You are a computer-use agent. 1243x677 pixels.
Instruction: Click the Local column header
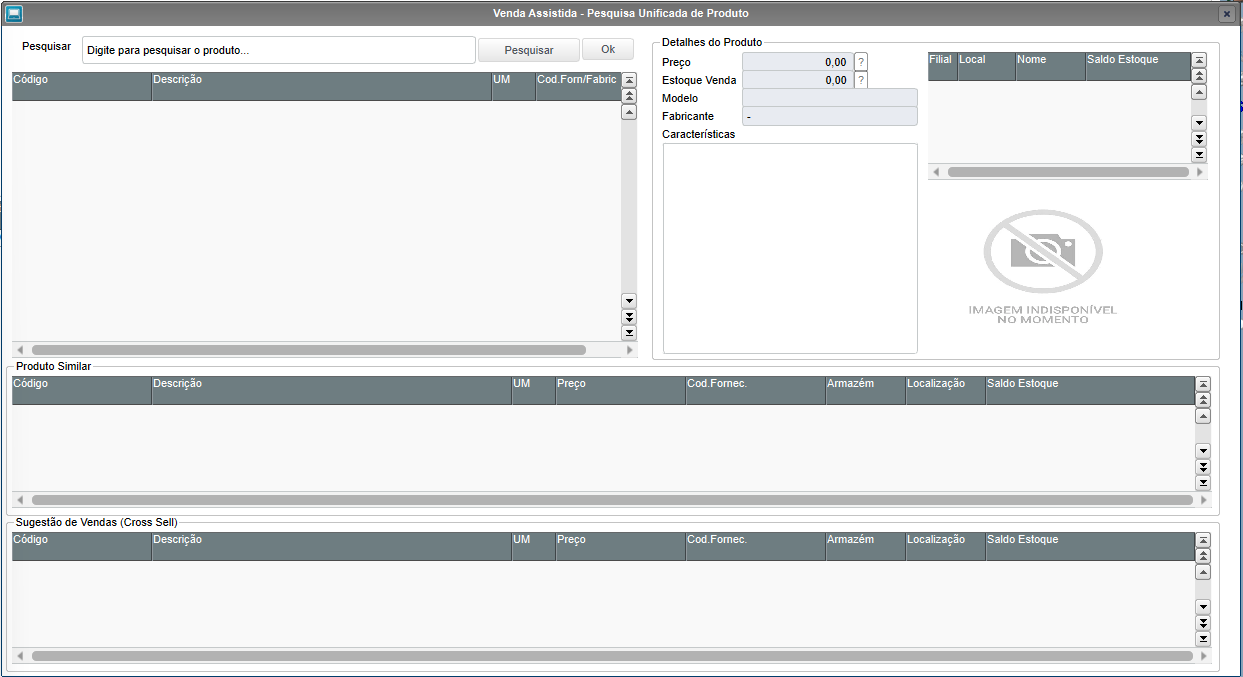point(986,67)
